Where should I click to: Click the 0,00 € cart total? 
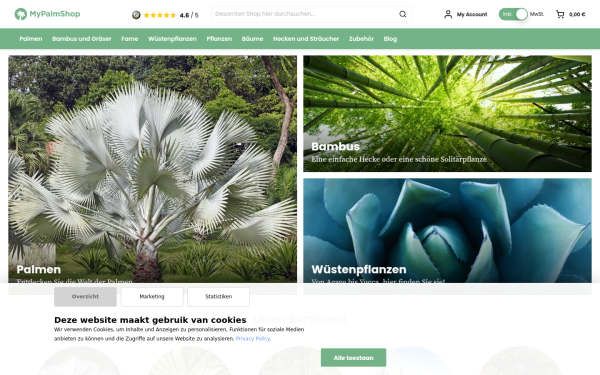(577, 15)
